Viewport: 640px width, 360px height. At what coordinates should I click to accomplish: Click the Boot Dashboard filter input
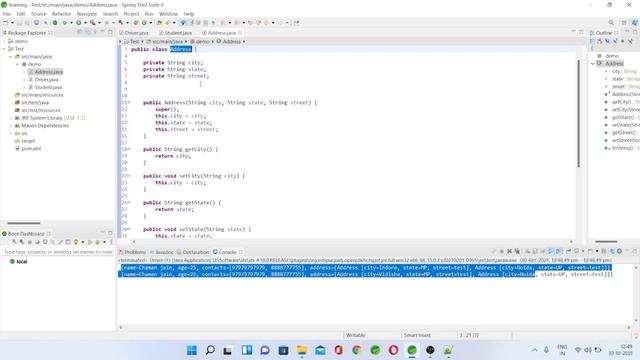pos(58,252)
